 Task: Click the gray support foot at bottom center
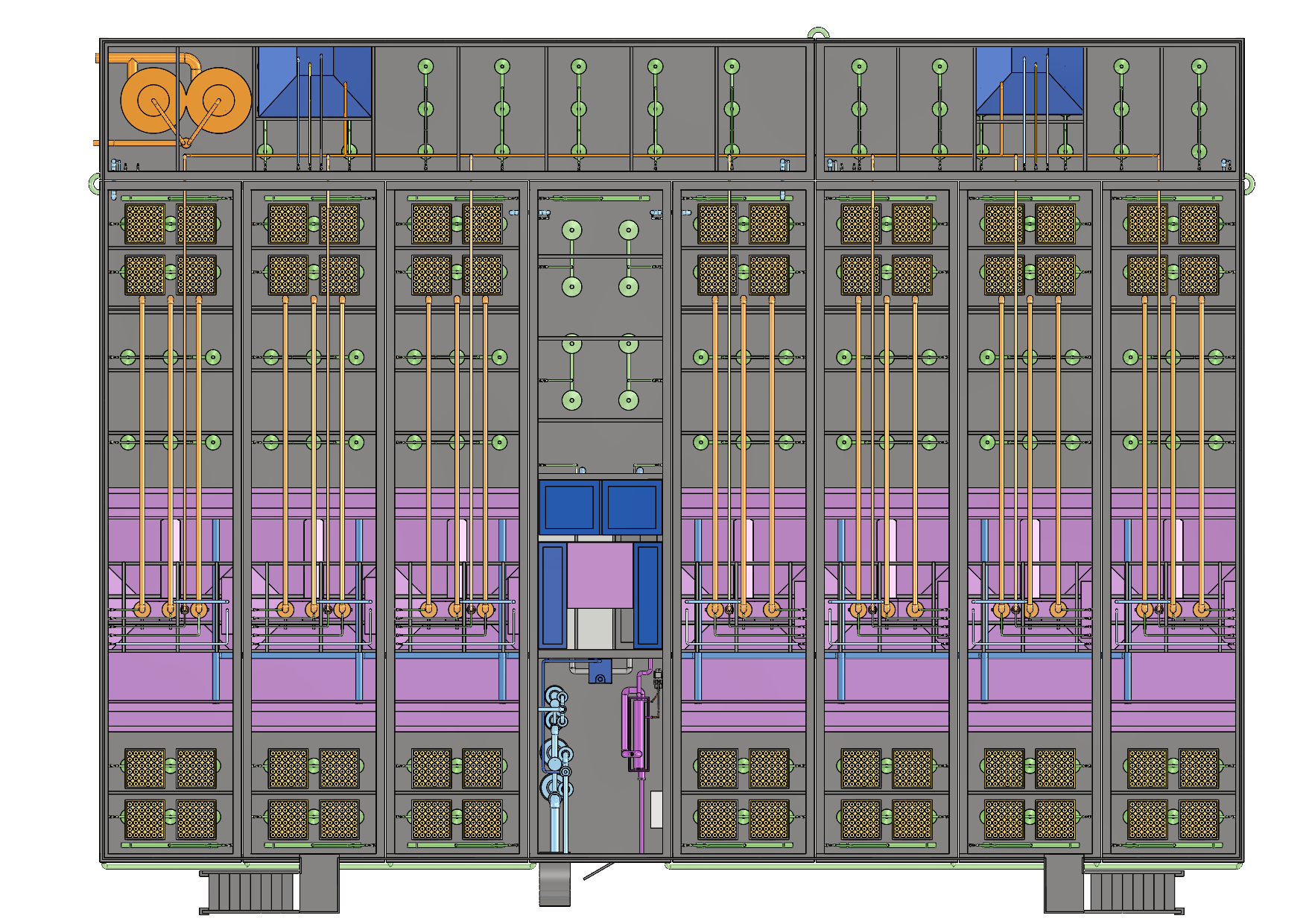(x=554, y=884)
